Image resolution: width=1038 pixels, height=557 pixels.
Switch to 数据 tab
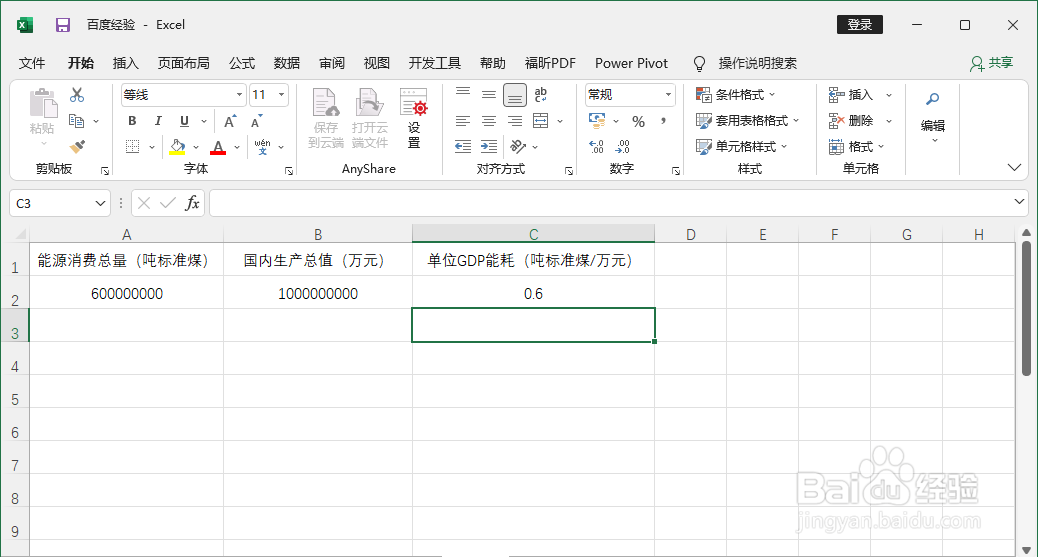coord(287,64)
